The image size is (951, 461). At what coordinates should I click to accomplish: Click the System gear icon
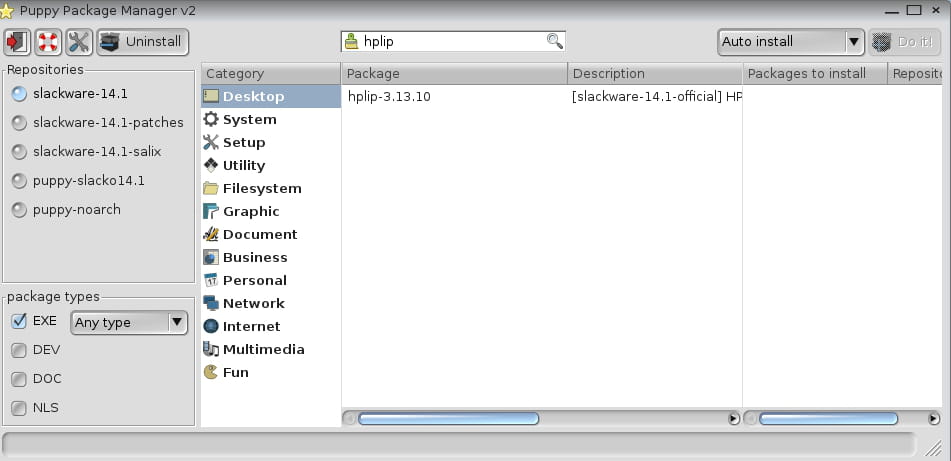210,119
